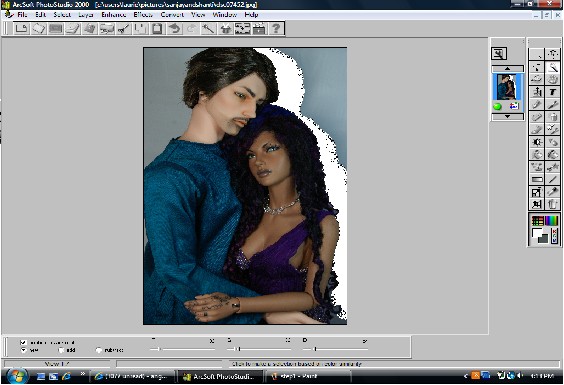The image size is (564, 385).
Task: Open the Effects menu
Action: [x=143, y=15]
